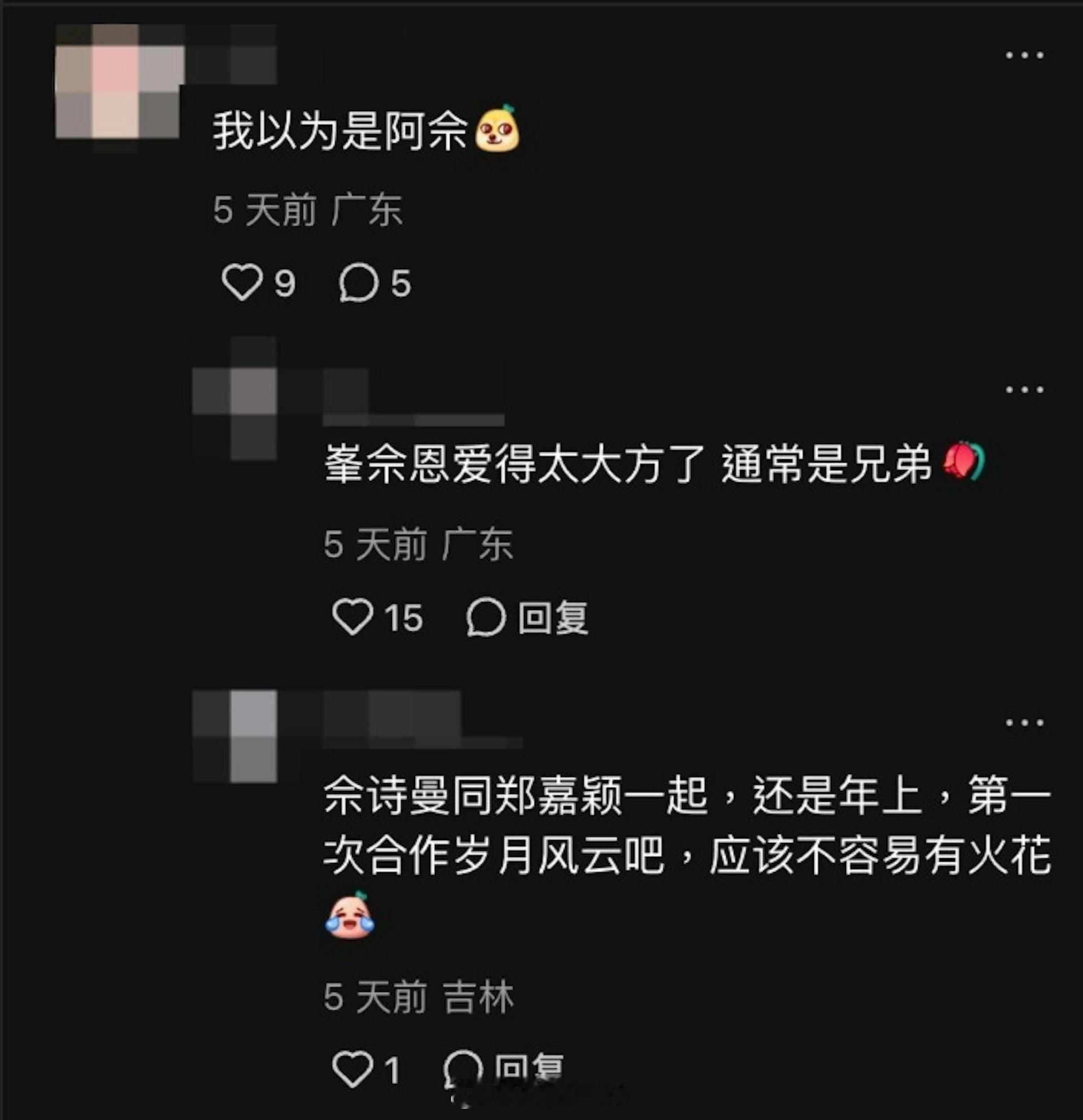
Task: Like the 佘诗曼同郑嘉颖 reply
Action: 353,1069
